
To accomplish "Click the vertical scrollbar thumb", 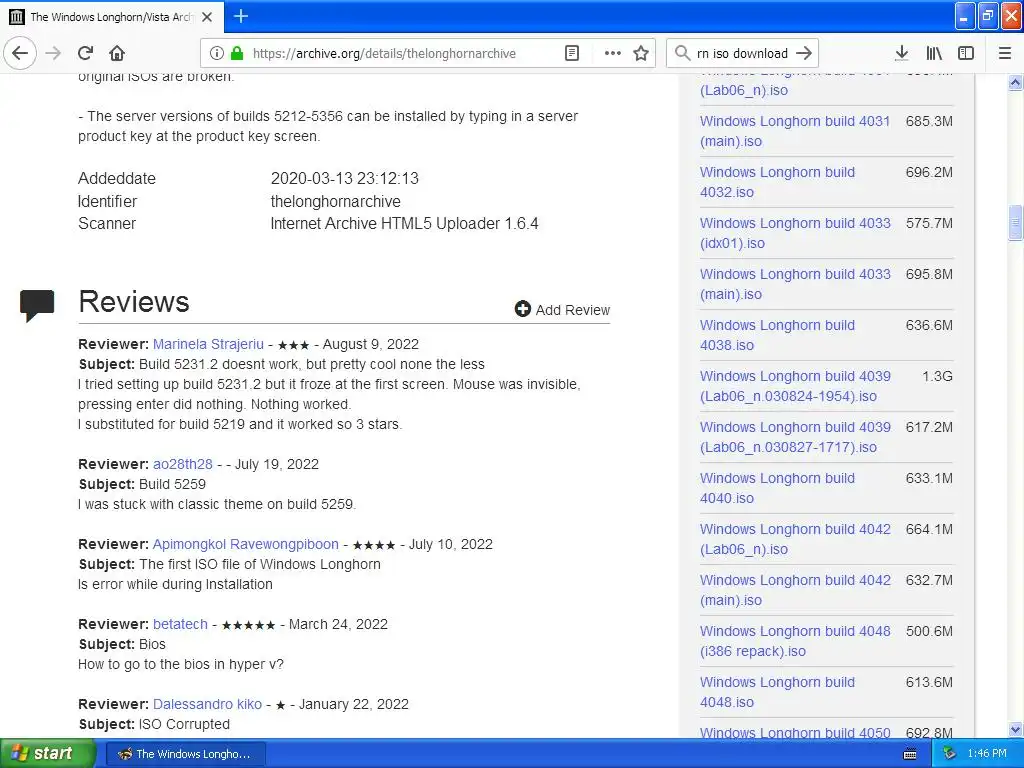I will pyautogui.click(x=1016, y=223).
